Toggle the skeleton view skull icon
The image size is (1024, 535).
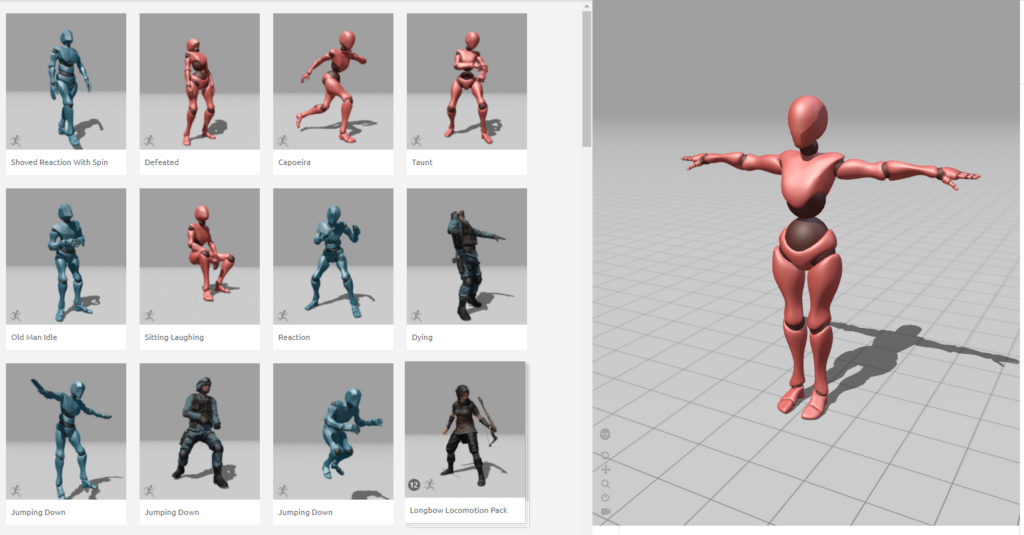point(605,434)
